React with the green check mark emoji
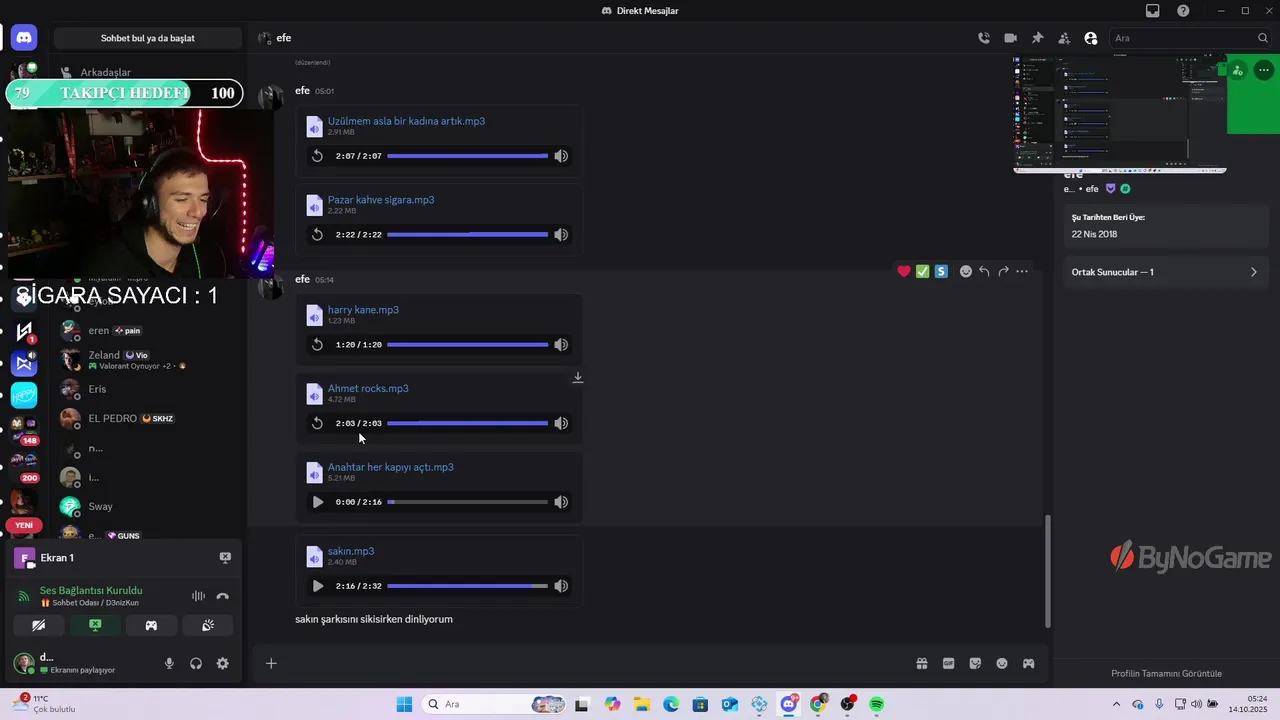This screenshot has height=720, width=1280. point(923,271)
